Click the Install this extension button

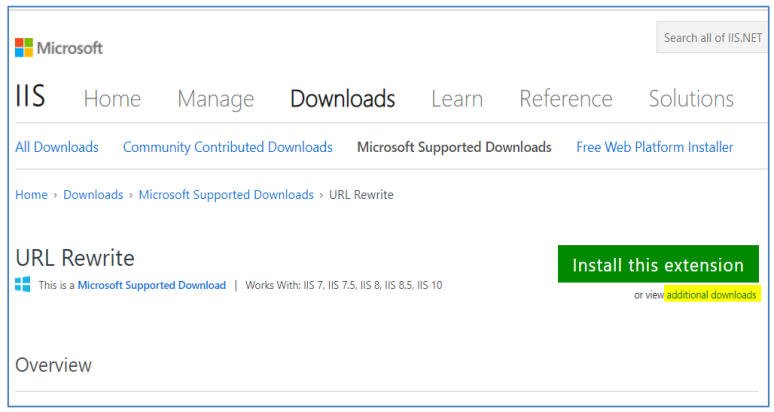pos(658,264)
